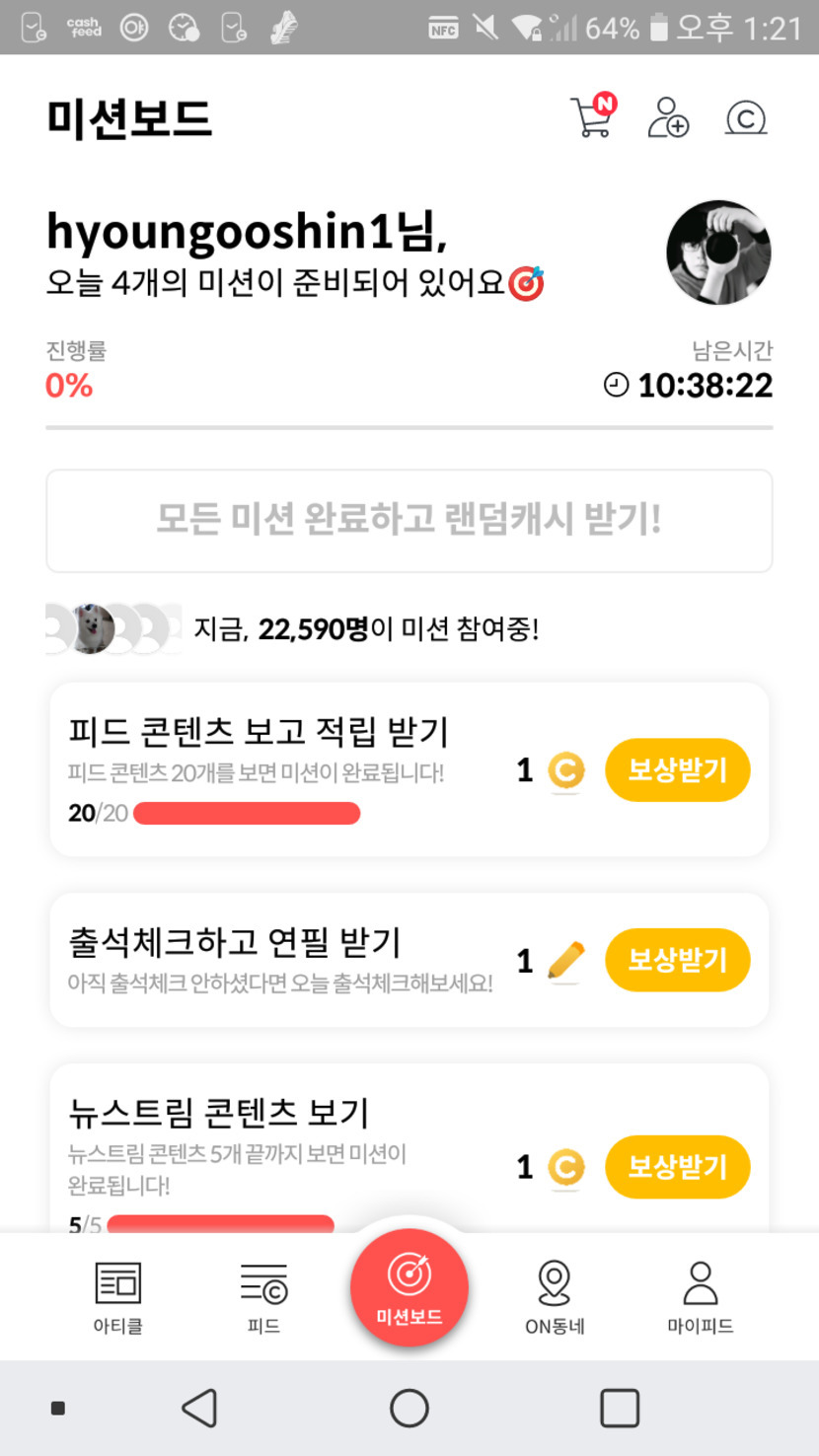This screenshot has width=819, height=1456.
Task: Switch to the 피드 tab
Action: [263, 1297]
